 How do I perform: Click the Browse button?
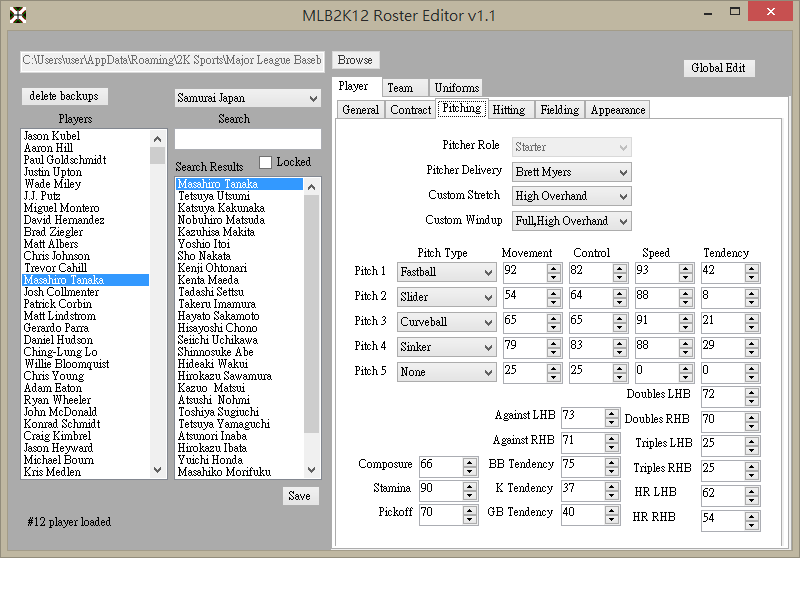coord(355,60)
